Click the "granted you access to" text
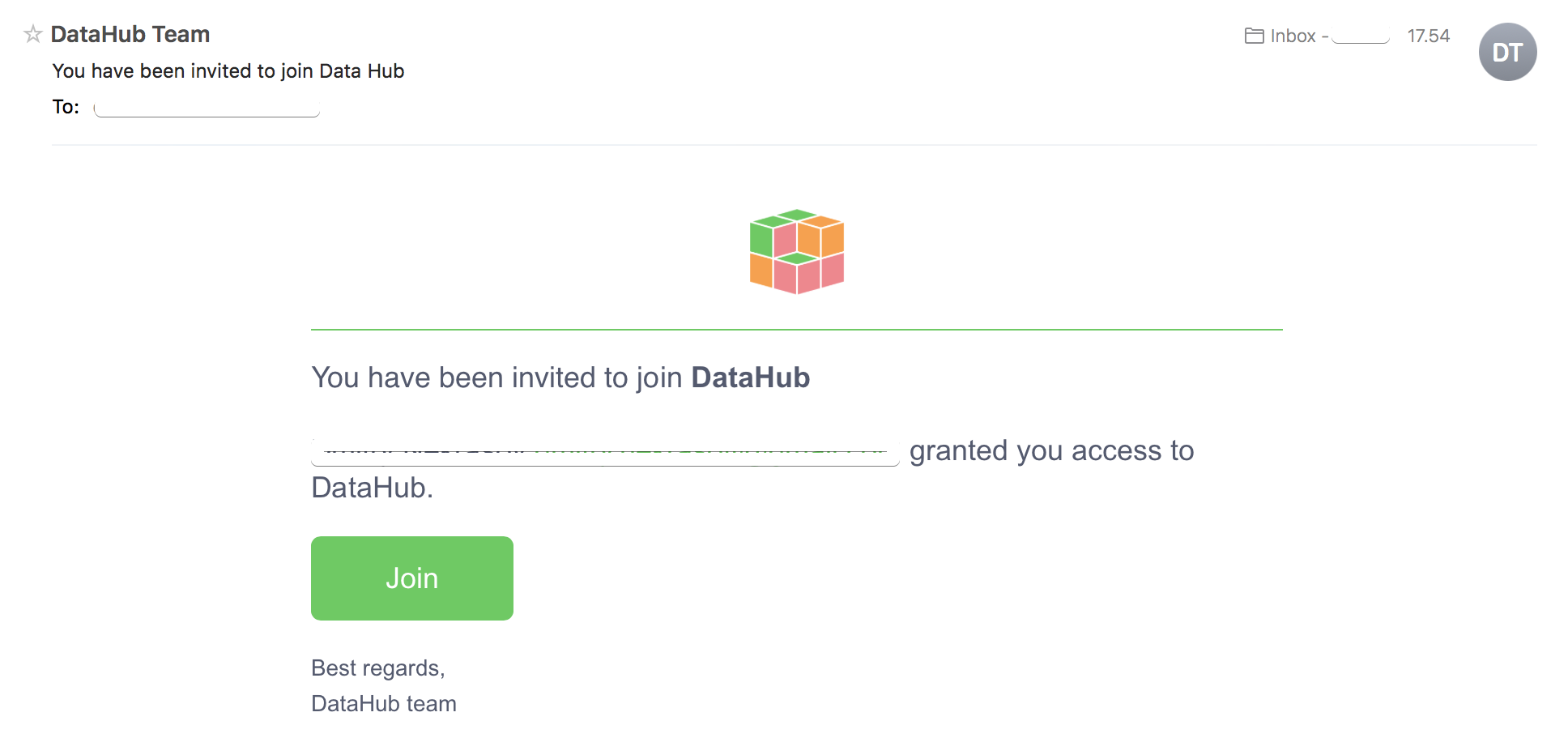Image resolution: width=1568 pixels, height=755 pixels. (x=1051, y=450)
